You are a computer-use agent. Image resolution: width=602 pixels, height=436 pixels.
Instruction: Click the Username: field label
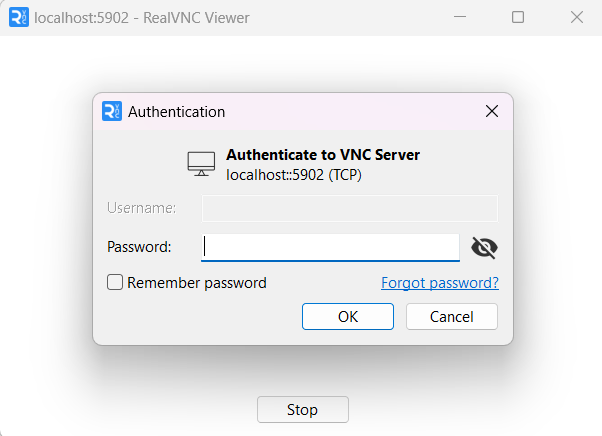point(141,208)
